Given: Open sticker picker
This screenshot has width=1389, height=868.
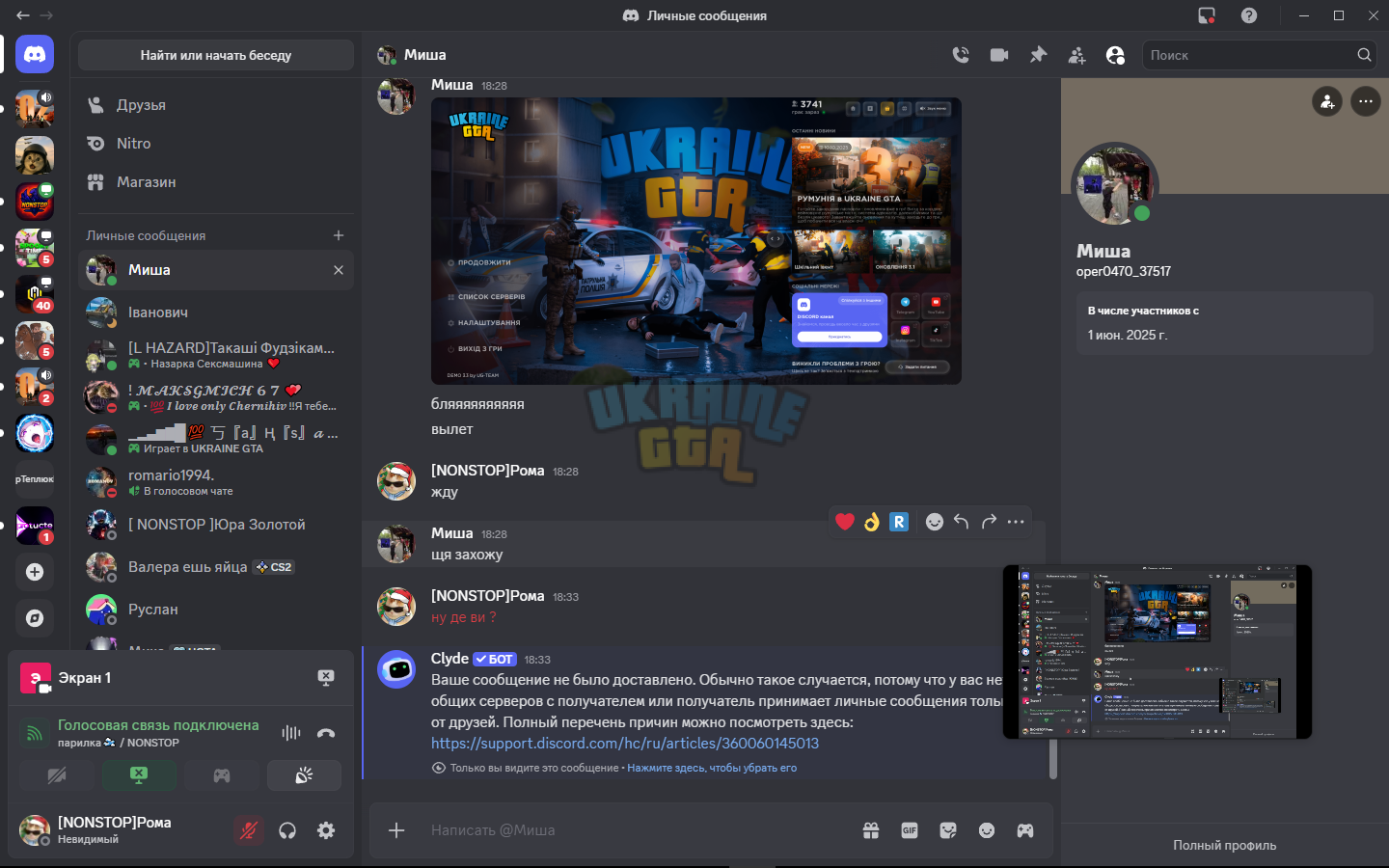Looking at the screenshot, I should point(948,830).
